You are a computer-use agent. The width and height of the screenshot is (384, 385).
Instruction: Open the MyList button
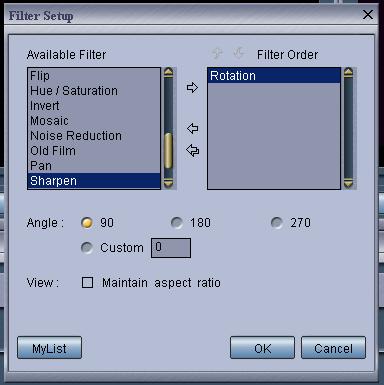pyautogui.click(x=49, y=348)
